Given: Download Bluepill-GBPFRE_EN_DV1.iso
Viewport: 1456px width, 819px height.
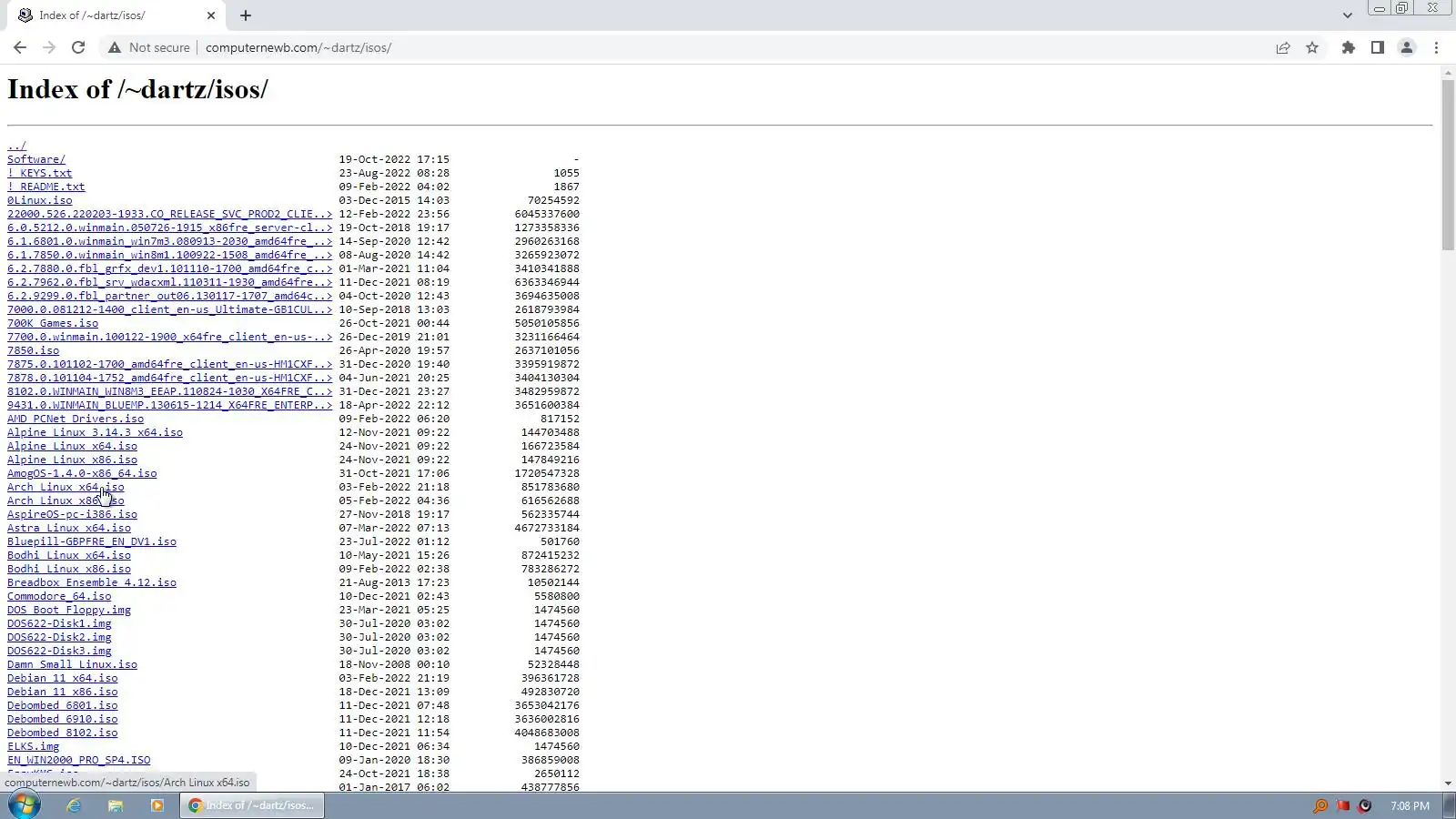Looking at the screenshot, I should pyautogui.click(x=92, y=541).
